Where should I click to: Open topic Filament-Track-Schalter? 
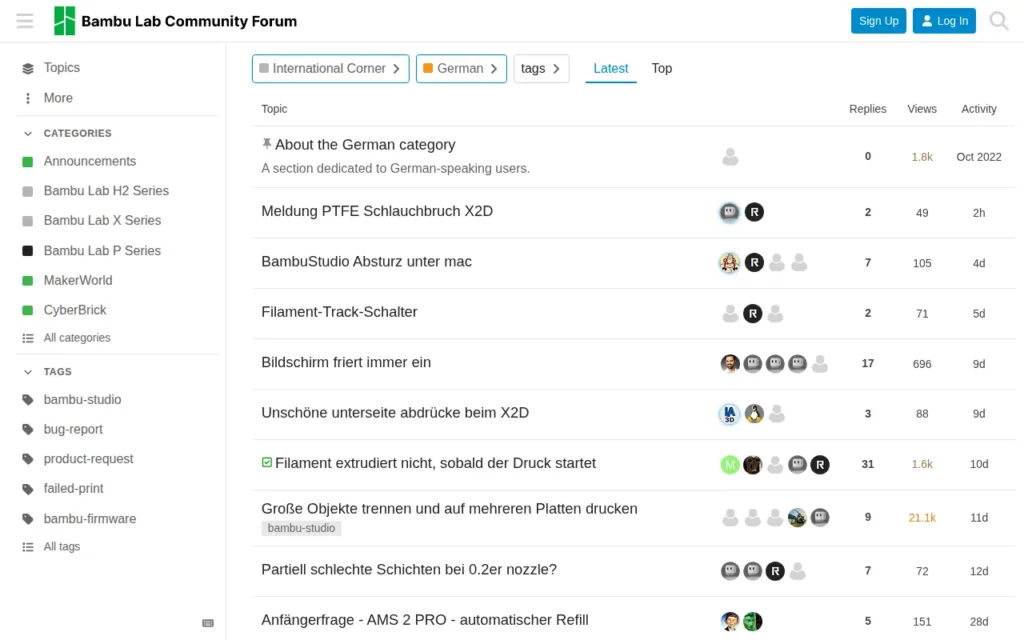point(339,312)
